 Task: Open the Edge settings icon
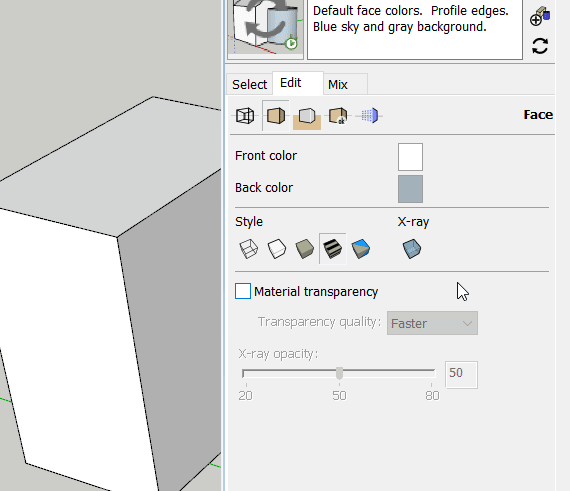click(245, 116)
